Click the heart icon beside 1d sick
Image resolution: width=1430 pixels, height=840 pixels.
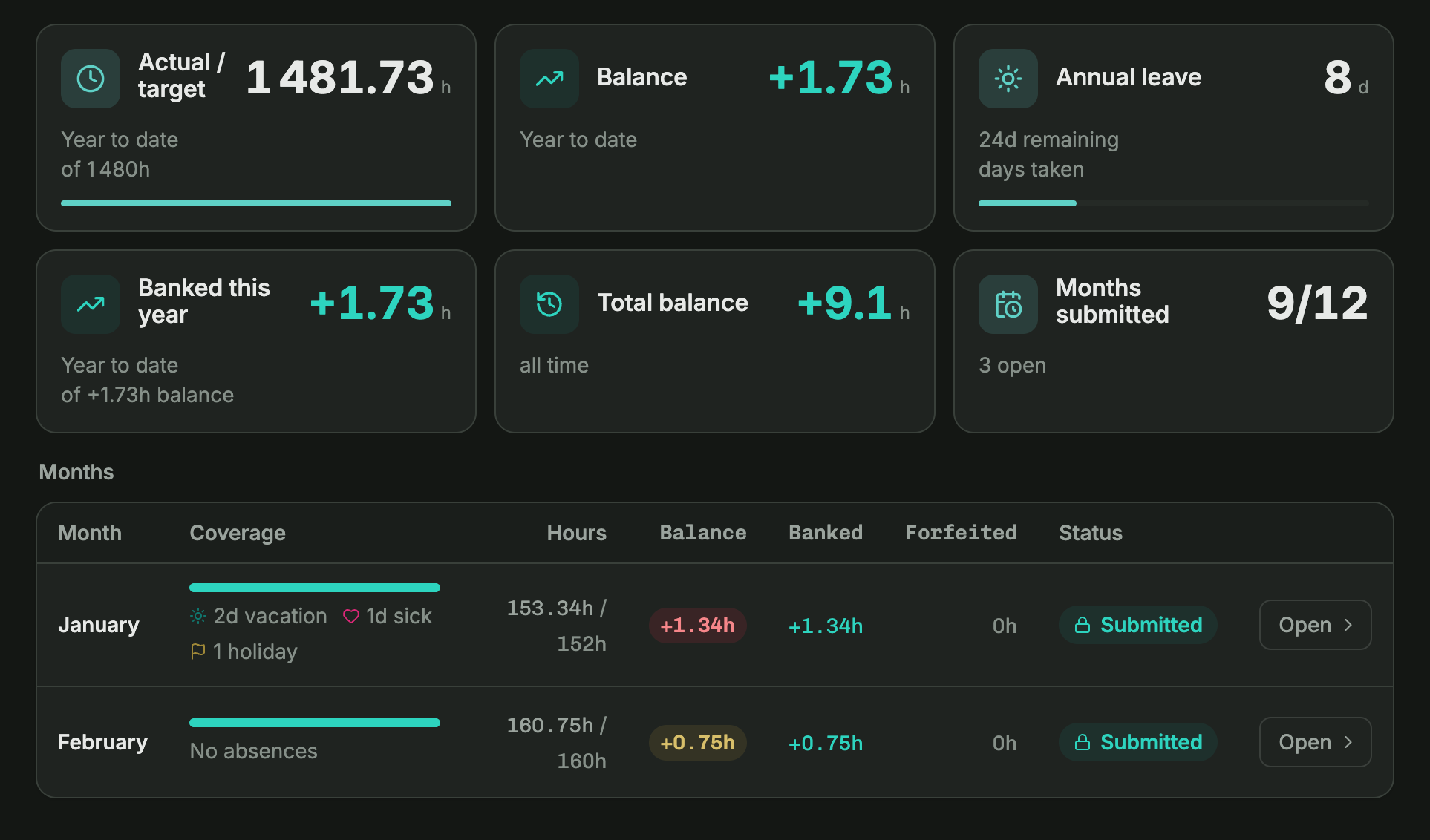[x=351, y=616]
